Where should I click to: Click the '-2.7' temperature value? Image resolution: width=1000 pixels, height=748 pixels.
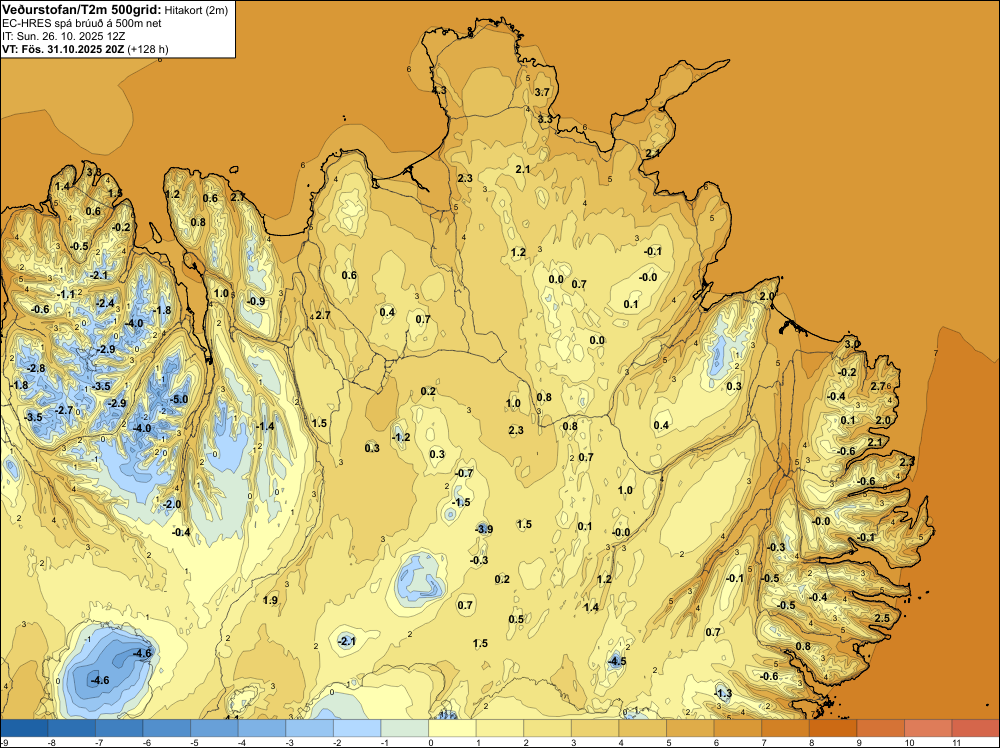[64, 410]
